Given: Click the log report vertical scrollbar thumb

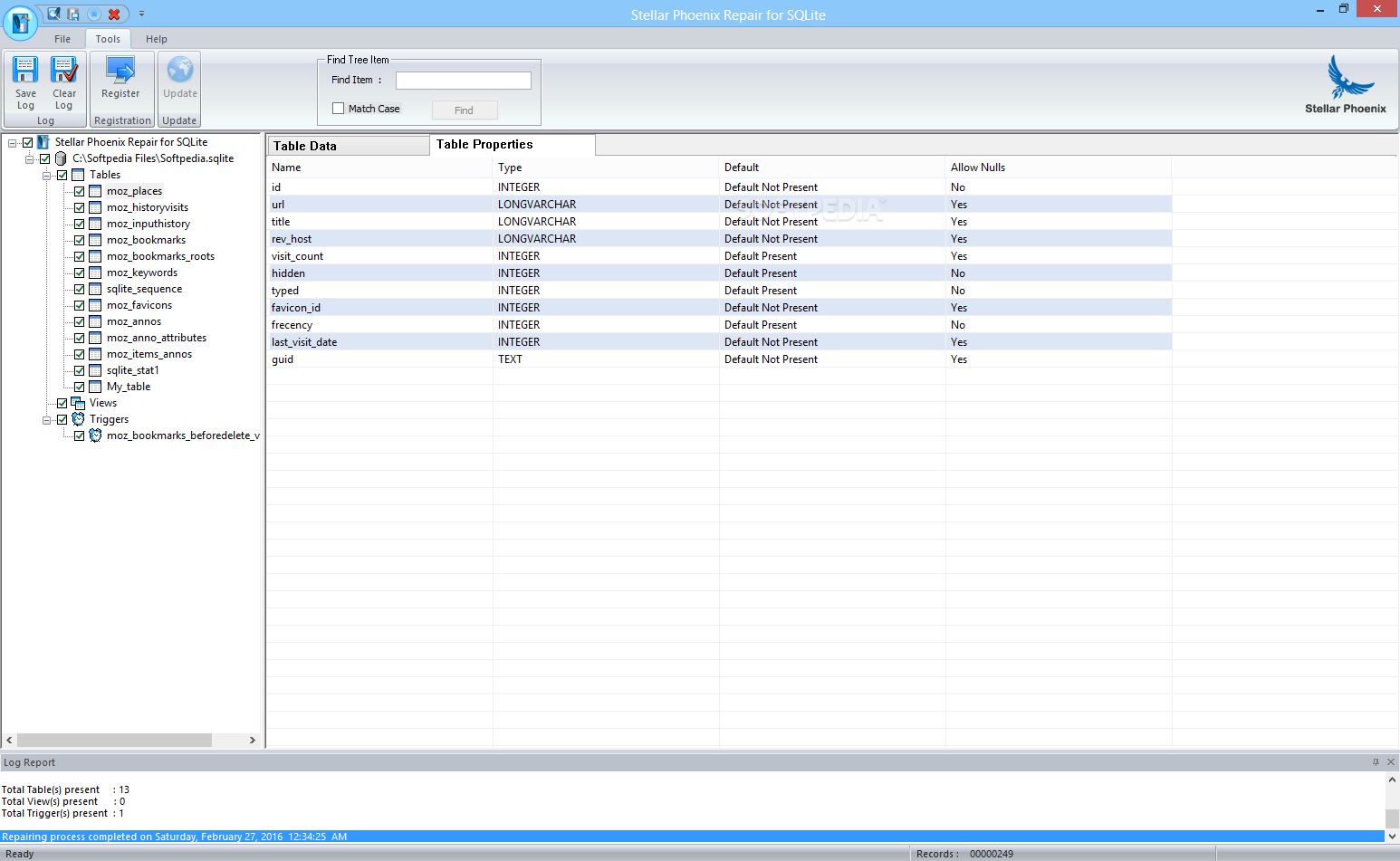Looking at the screenshot, I should tap(1392, 818).
